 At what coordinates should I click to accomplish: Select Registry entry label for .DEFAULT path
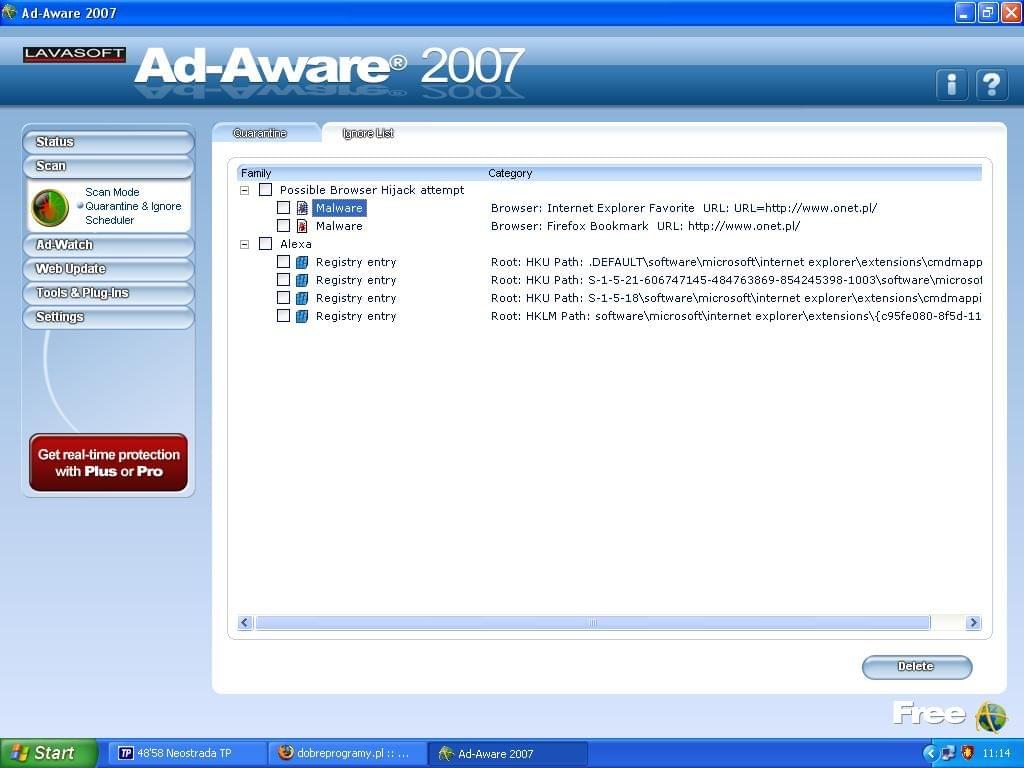click(x=356, y=262)
